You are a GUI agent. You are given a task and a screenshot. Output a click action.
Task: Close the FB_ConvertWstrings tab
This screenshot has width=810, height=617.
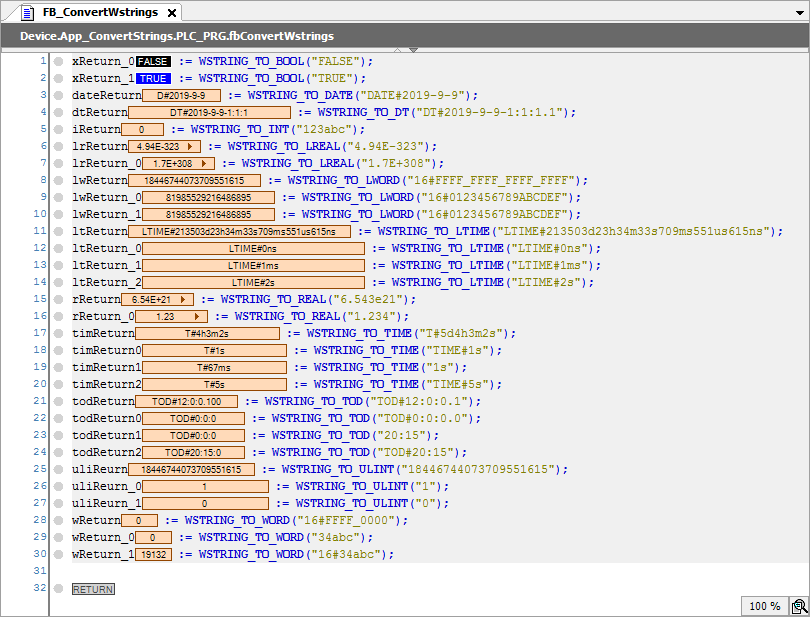pyautogui.click(x=171, y=13)
